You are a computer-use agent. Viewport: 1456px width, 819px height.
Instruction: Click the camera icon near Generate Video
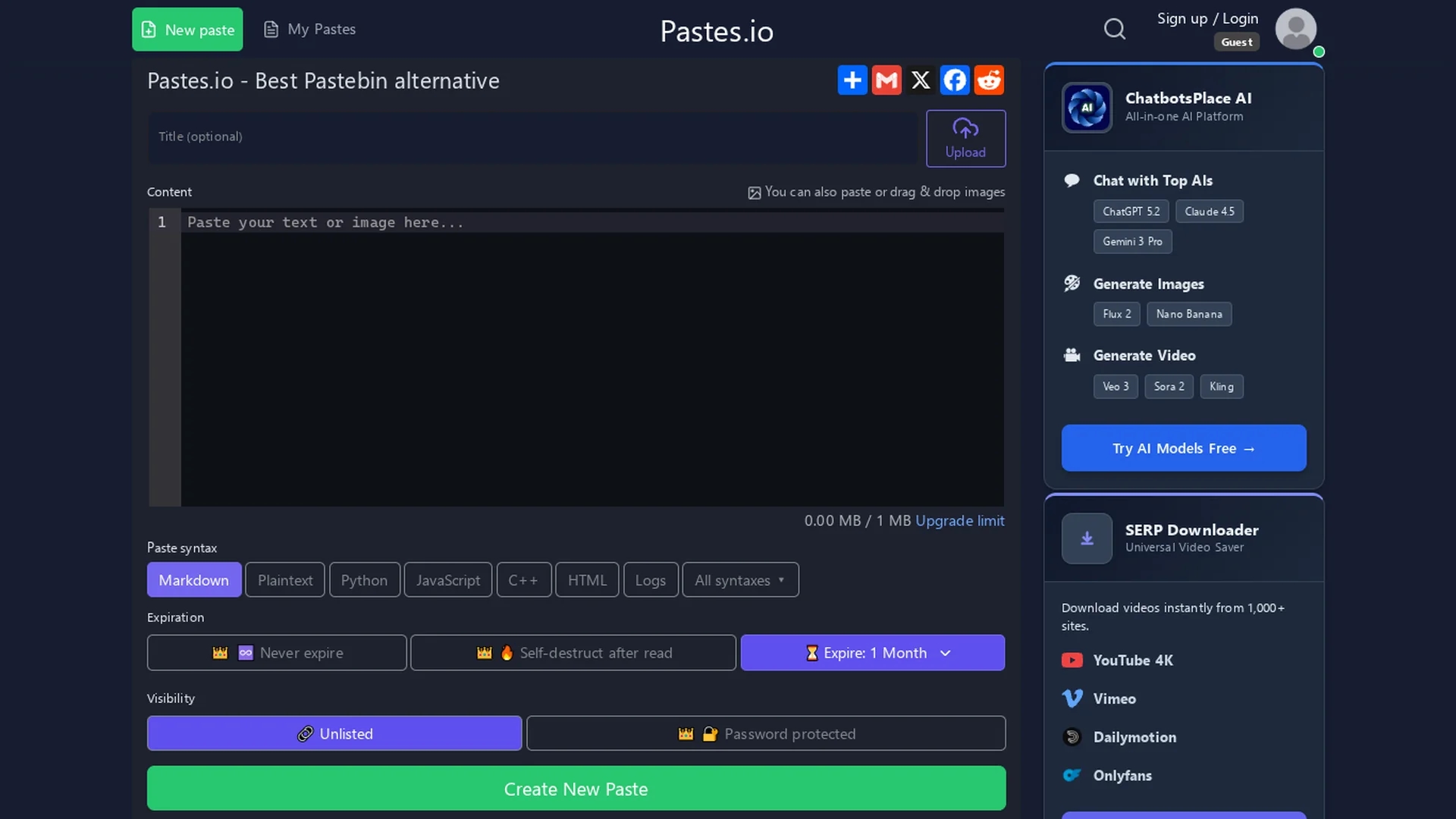click(1072, 355)
